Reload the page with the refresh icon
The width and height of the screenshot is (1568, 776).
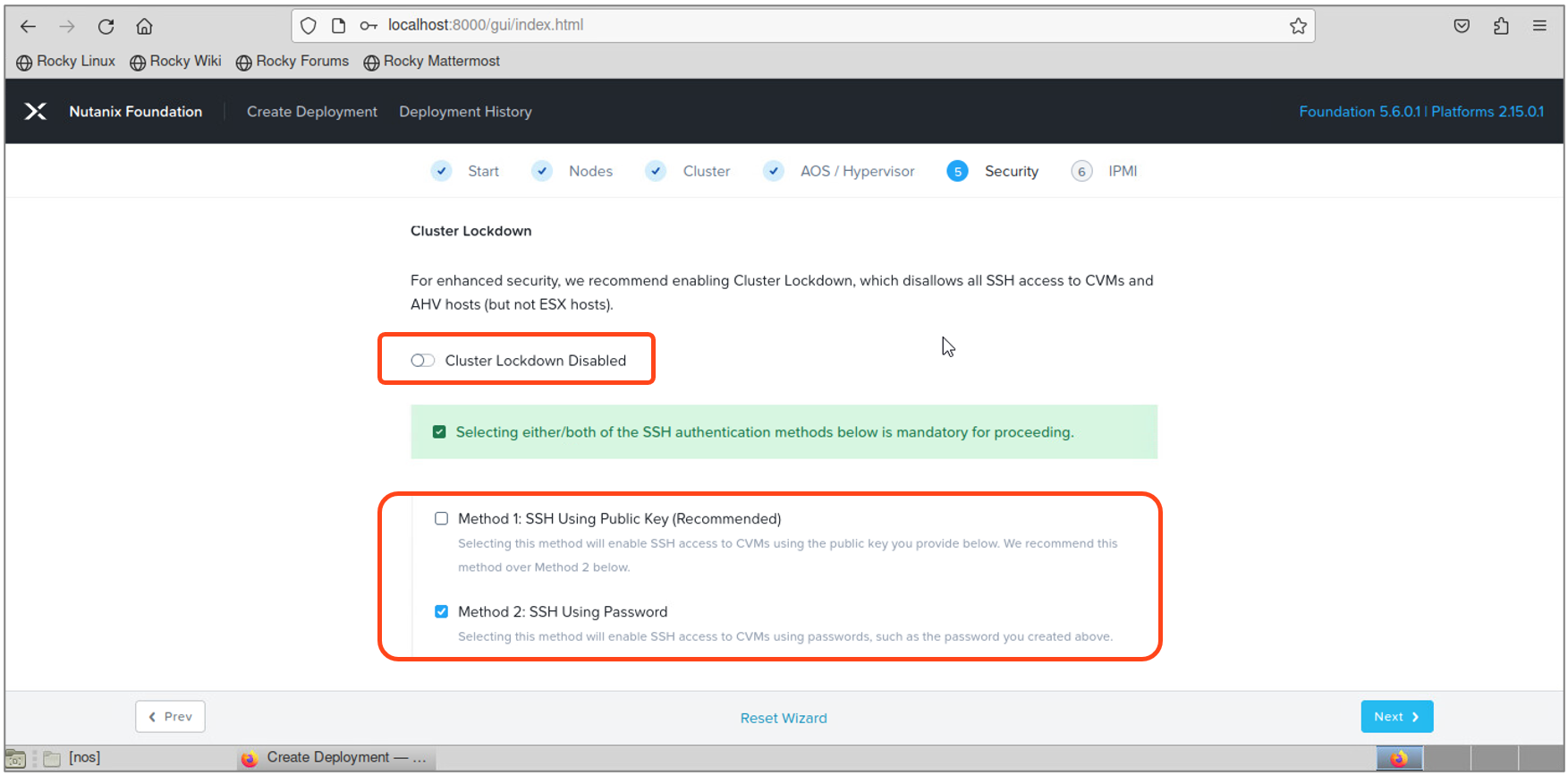tap(106, 26)
